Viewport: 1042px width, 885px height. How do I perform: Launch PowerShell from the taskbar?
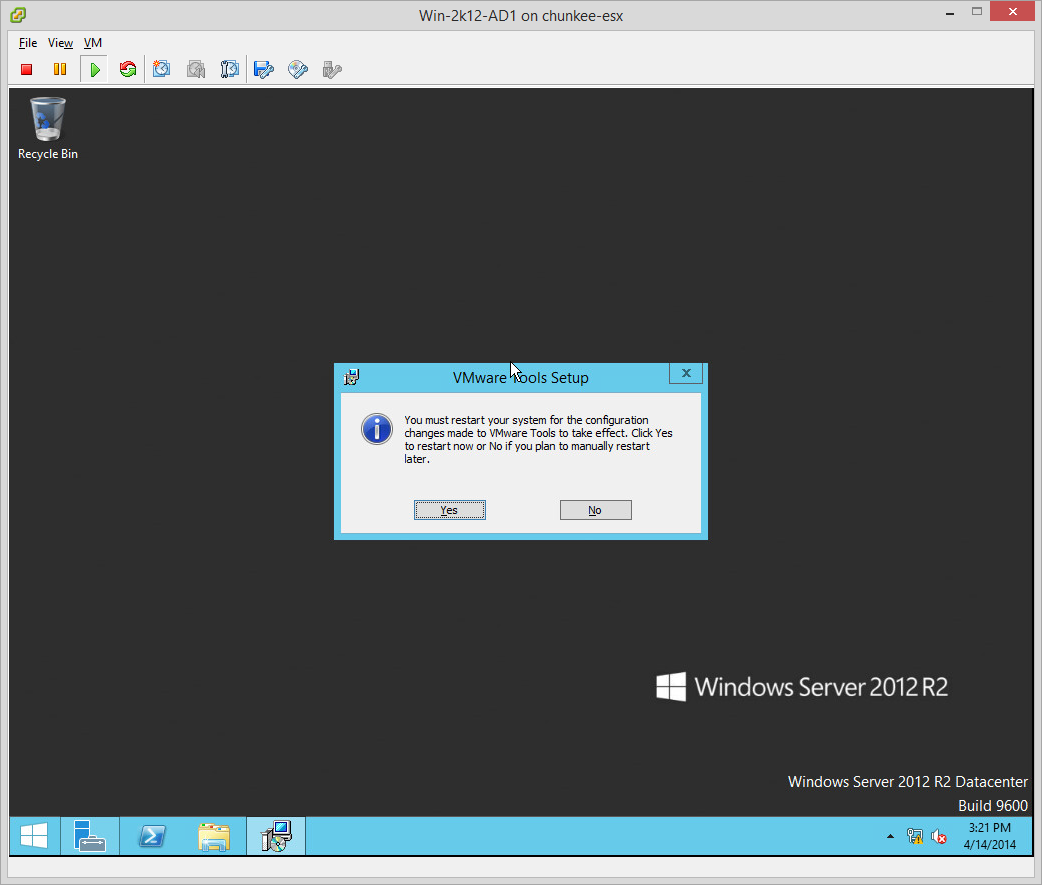tap(151, 836)
